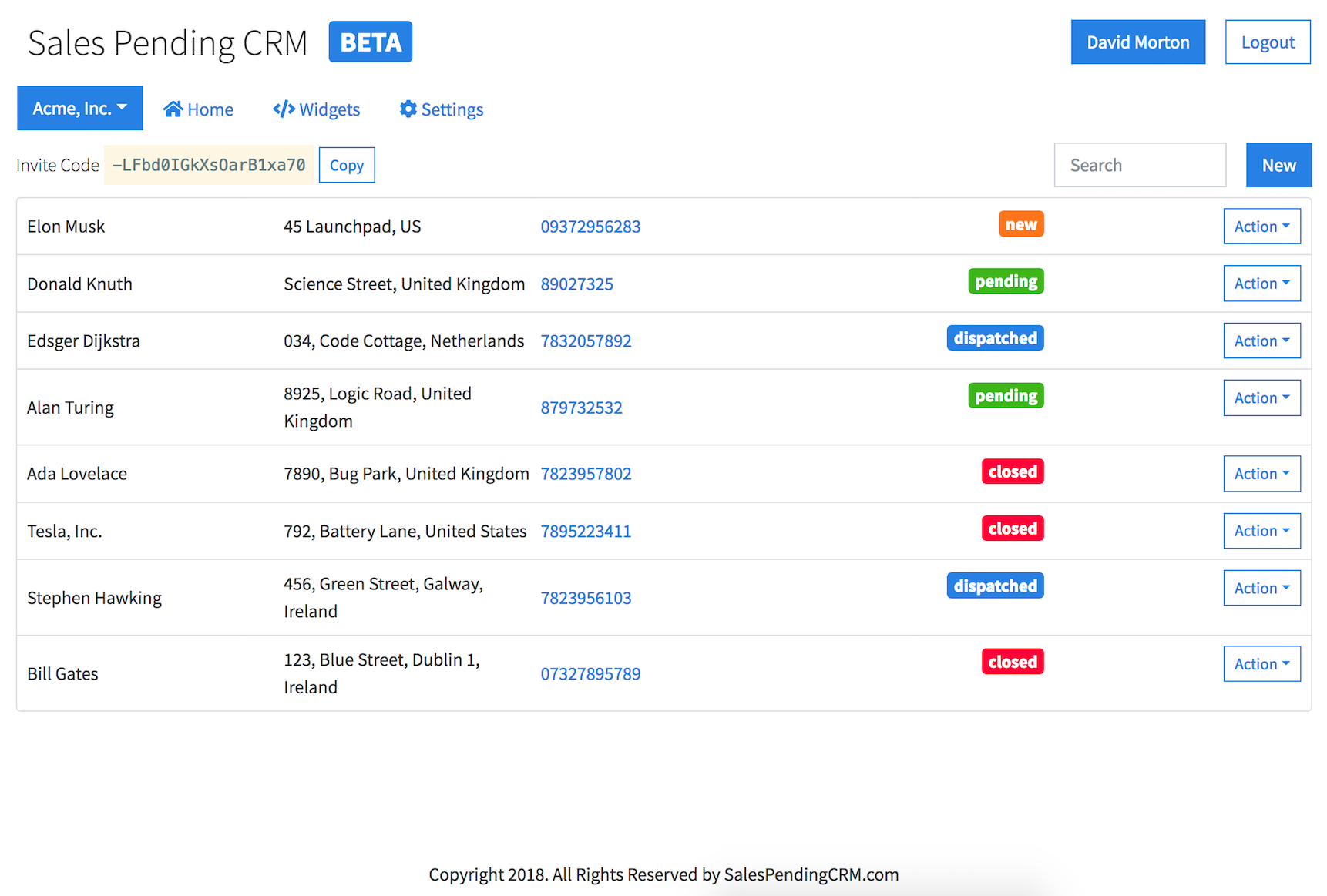Click the dispatched badge on Edsger Dijkstra's row
The height and width of the screenshot is (896, 1327).
pos(995,337)
